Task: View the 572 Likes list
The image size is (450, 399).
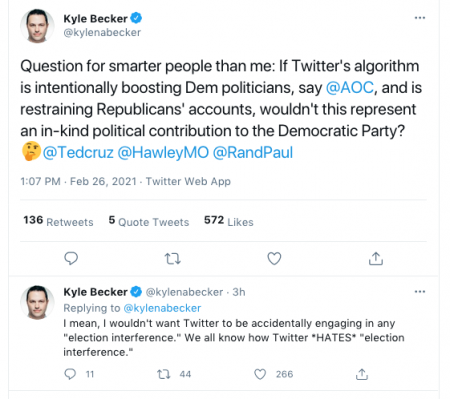Action: pos(229,221)
